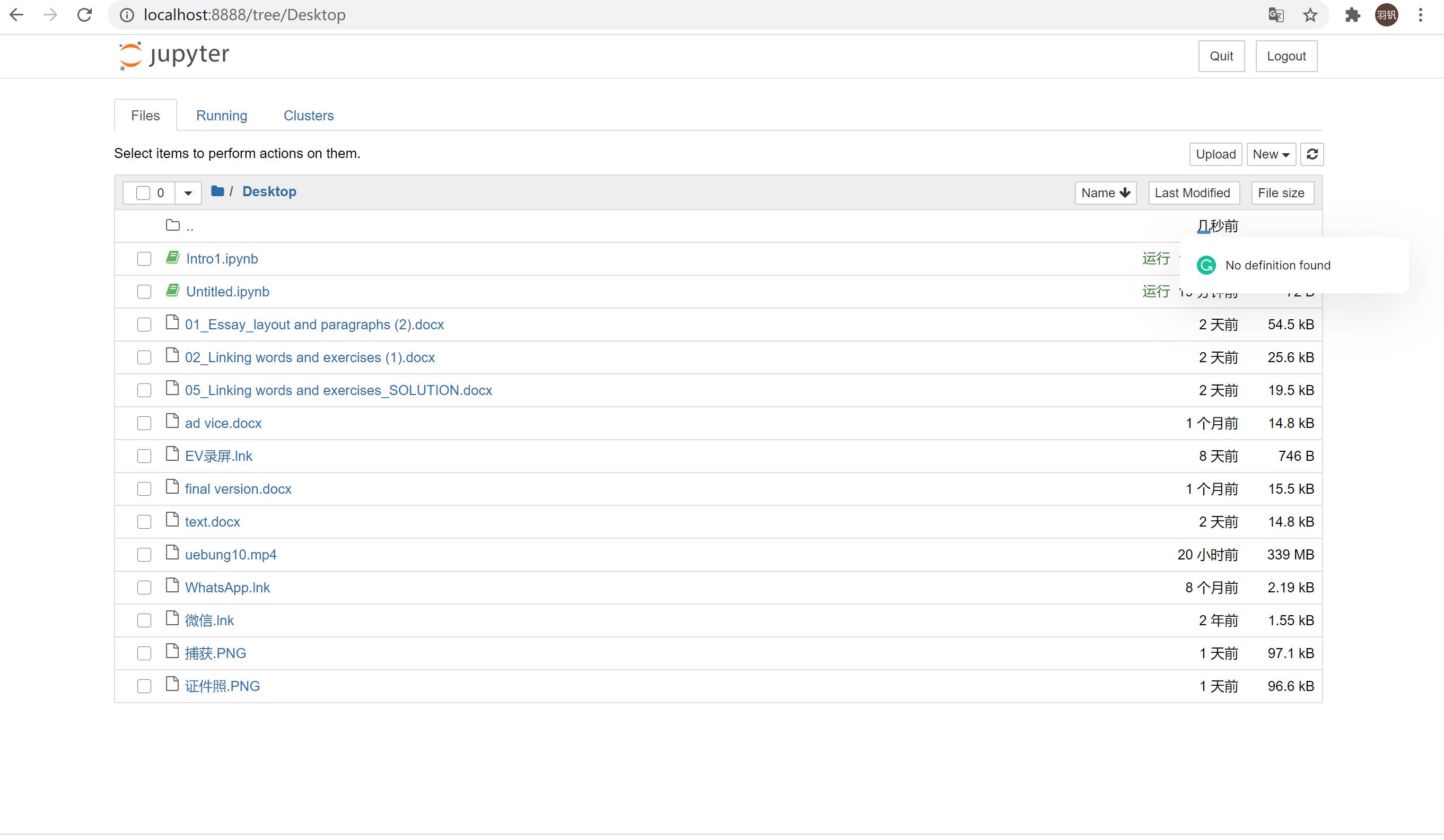Click the root folder icon in breadcrumb
The width and height of the screenshot is (1444, 840).
coord(217,191)
